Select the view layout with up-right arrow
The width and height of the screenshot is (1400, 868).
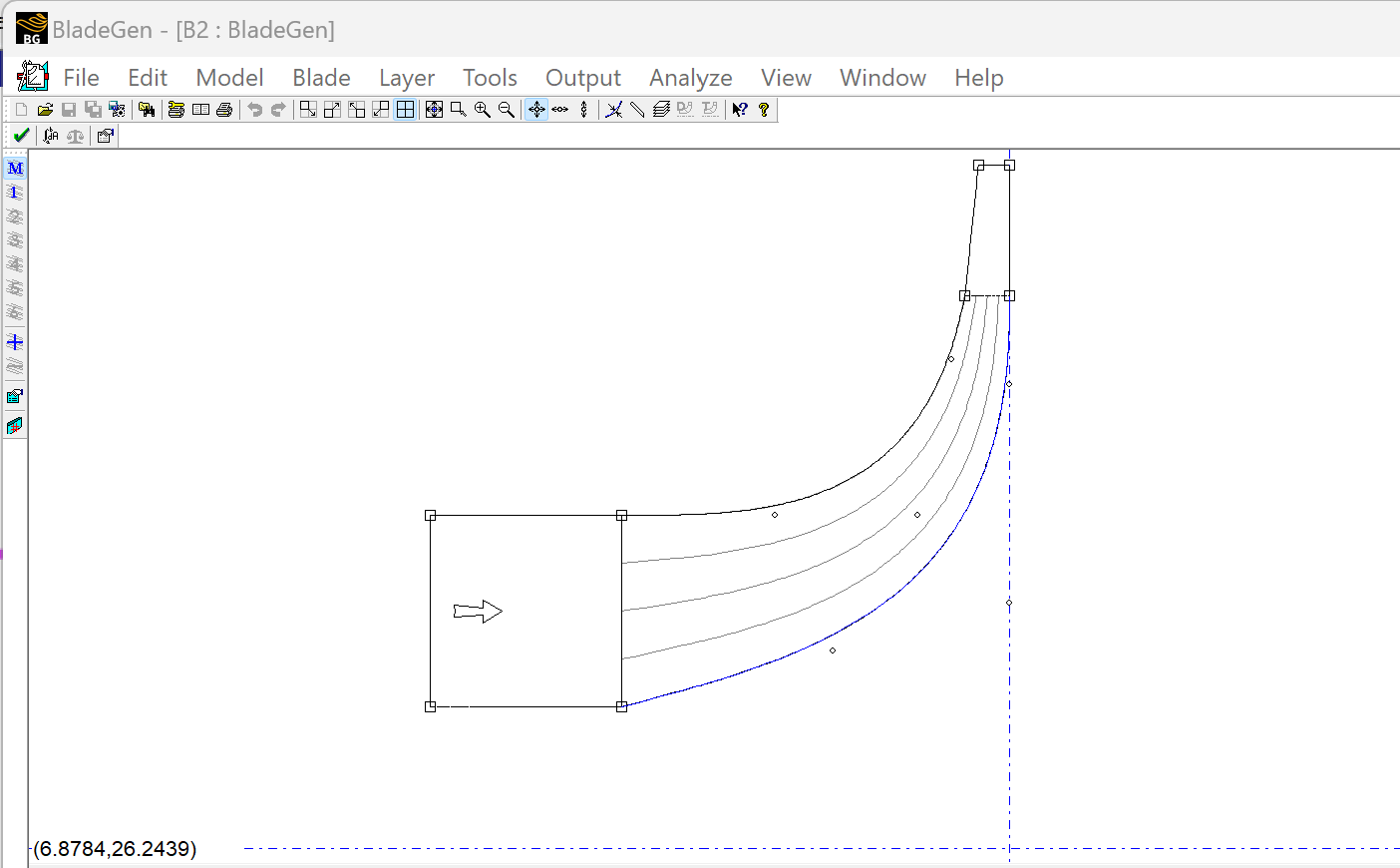click(332, 110)
